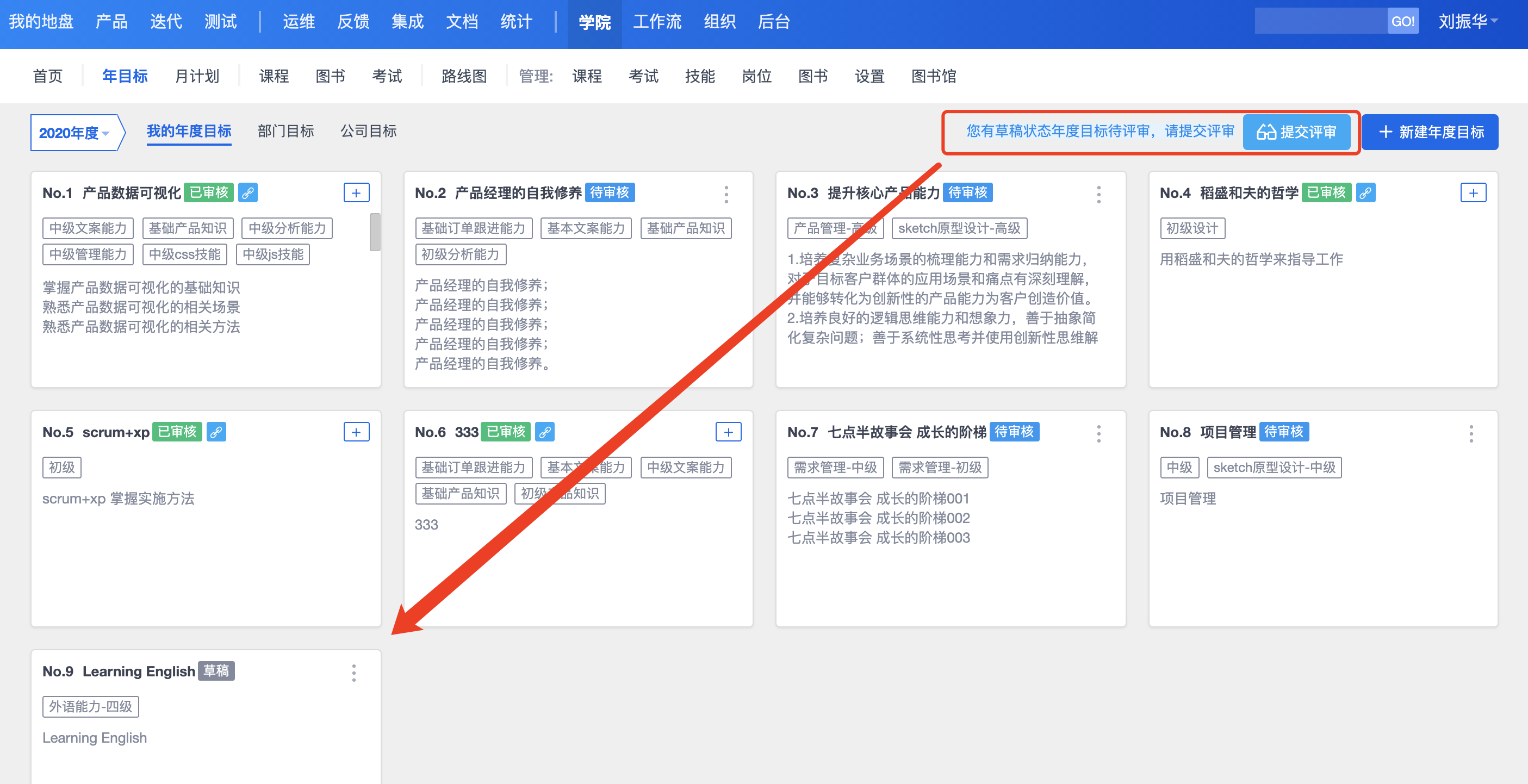Click the sketch原型设计-高级 tag
Image resolution: width=1528 pixels, height=784 pixels.
(959, 228)
